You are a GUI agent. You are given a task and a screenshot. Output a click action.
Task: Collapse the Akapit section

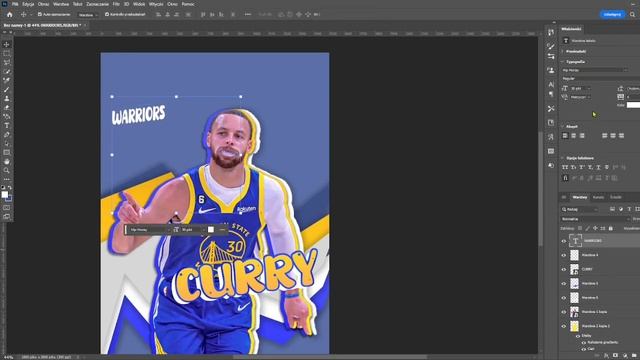tap(563, 127)
